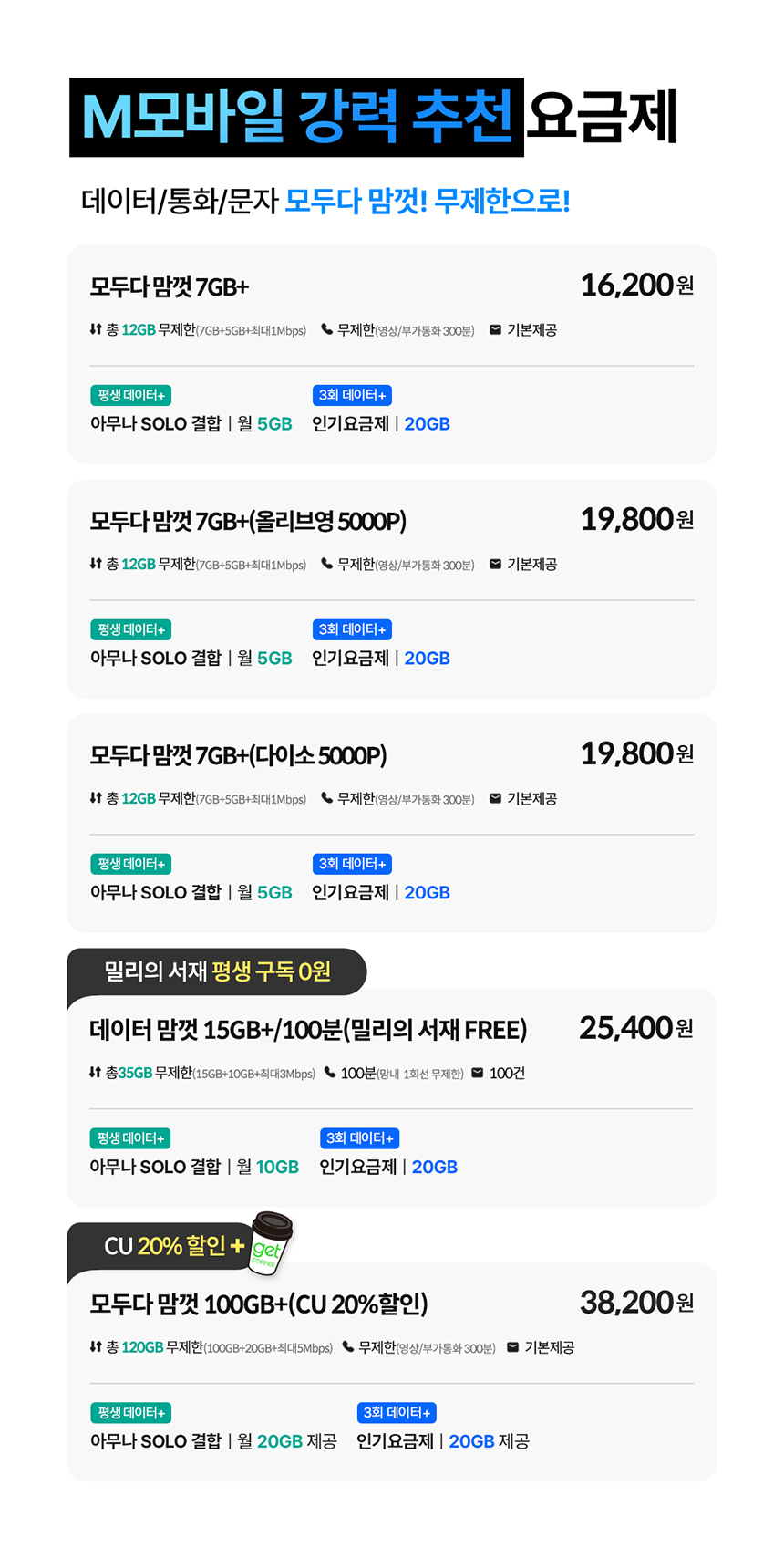Screen dimensions: 784x1558
Task: Click the 평생 데이터+ badge in the 25,400원 plan
Action: click(130, 1138)
